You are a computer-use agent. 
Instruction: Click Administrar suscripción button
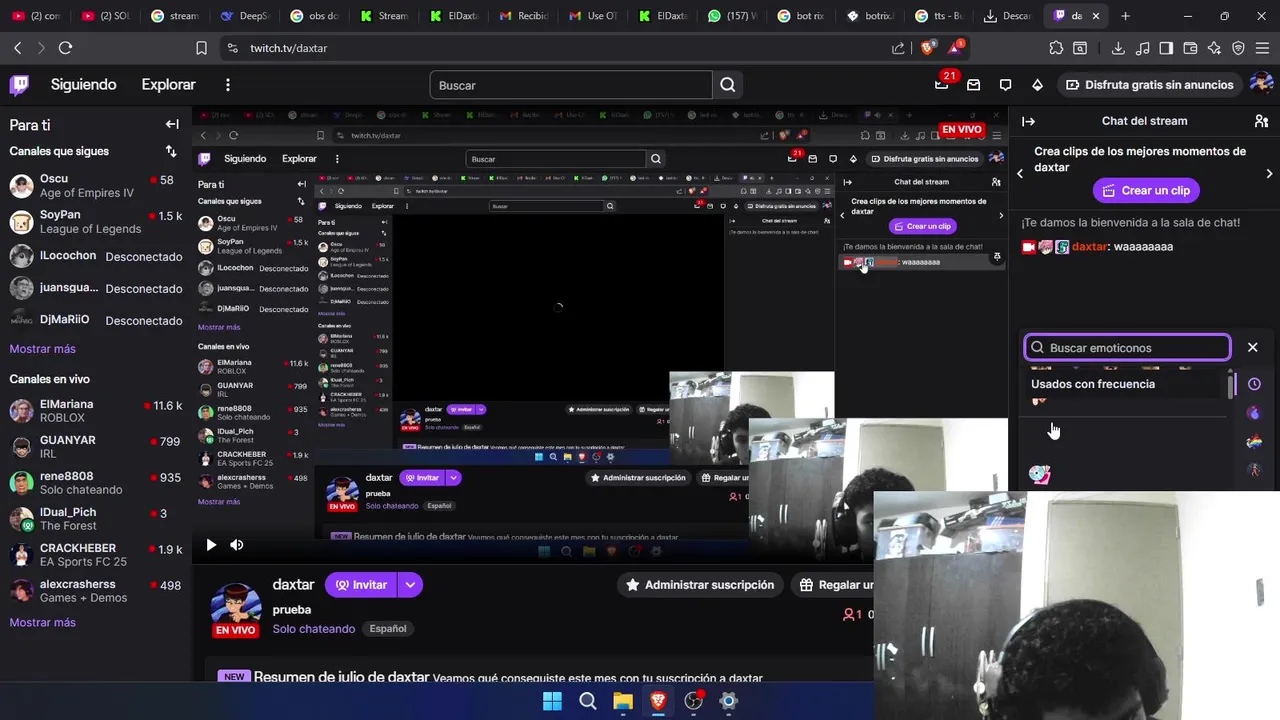click(700, 585)
